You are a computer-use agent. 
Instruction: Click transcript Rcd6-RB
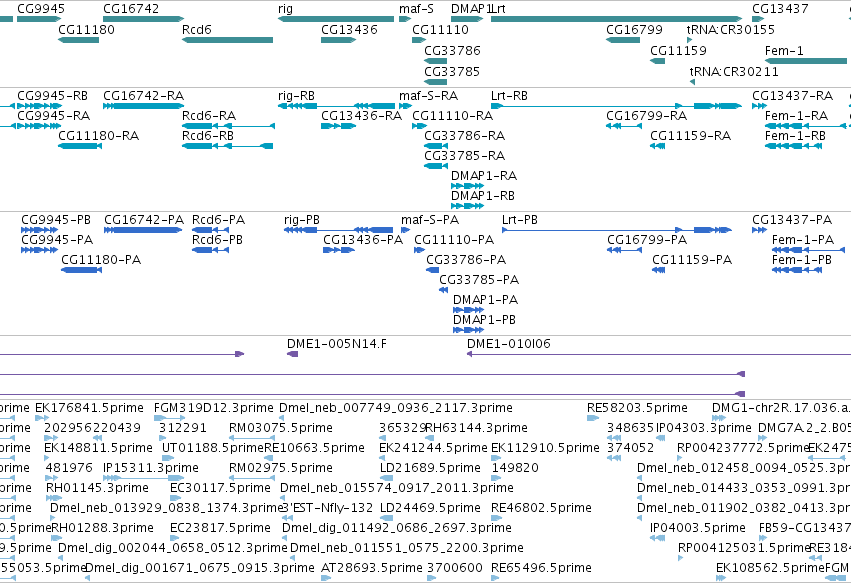tap(208, 136)
